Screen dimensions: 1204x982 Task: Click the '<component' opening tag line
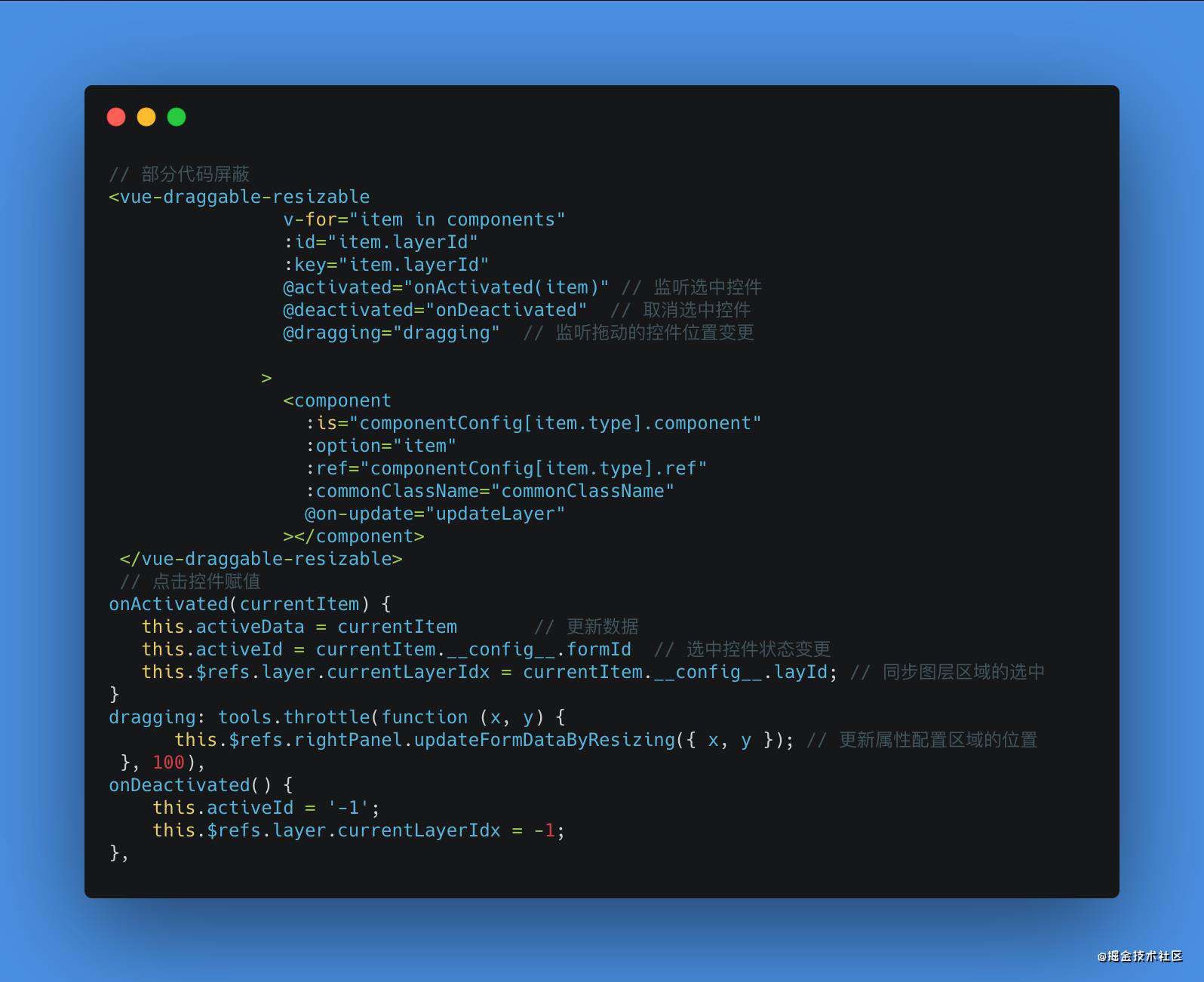[x=337, y=400]
